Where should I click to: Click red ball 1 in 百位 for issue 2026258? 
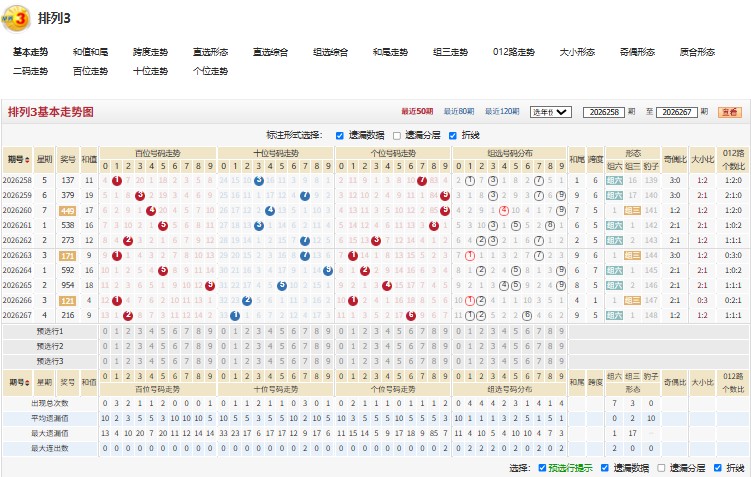pyautogui.click(x=116, y=181)
